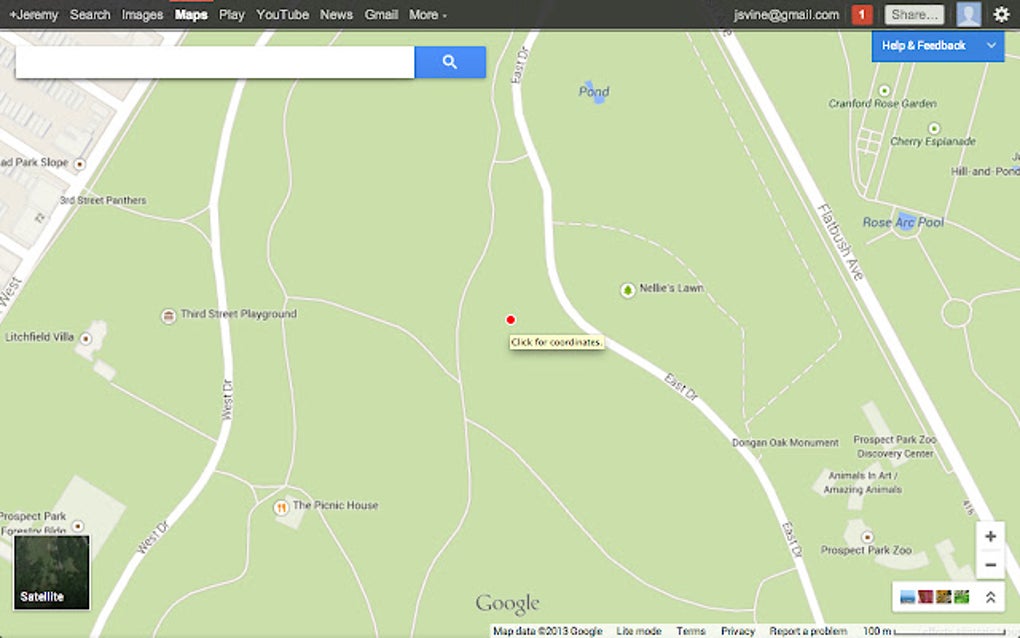Image resolution: width=1020 pixels, height=638 pixels.
Task: Select the Nellie's Lawn tree marker
Action: click(627, 290)
